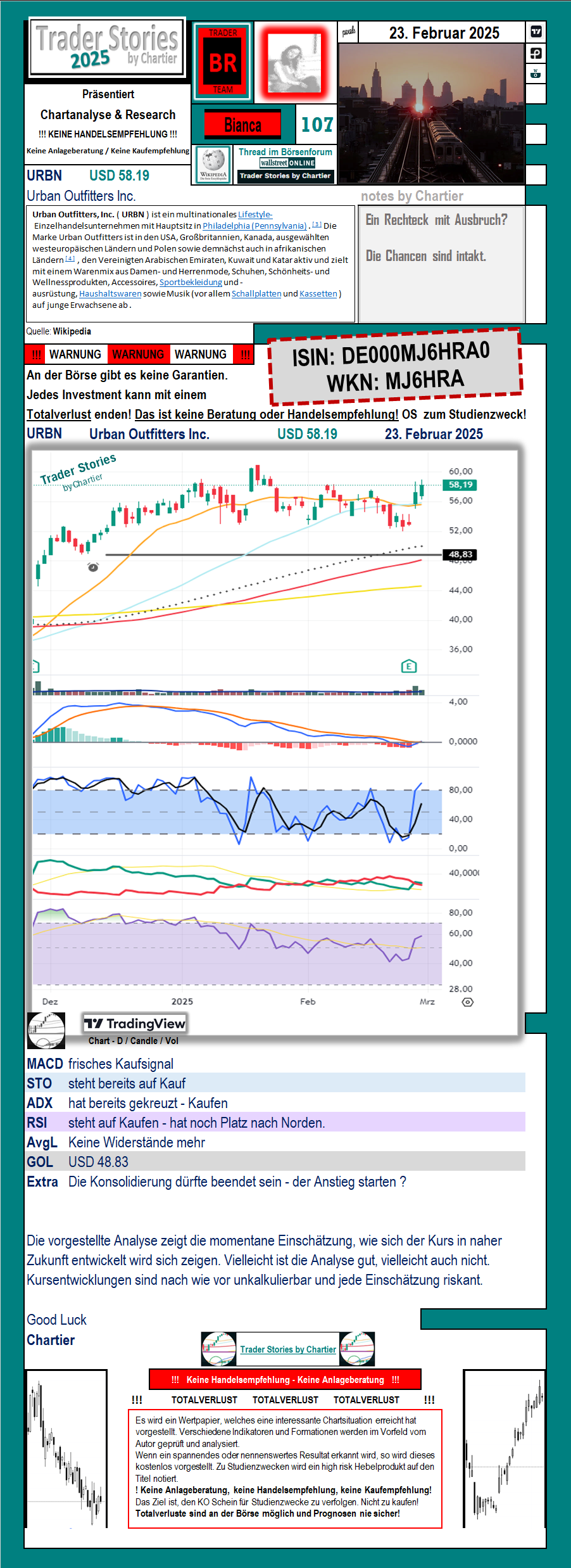The image size is (571, 1568).
Task: Click the 'USD 58.19' price beside top URBN ticker
Action: pyautogui.click(x=119, y=175)
